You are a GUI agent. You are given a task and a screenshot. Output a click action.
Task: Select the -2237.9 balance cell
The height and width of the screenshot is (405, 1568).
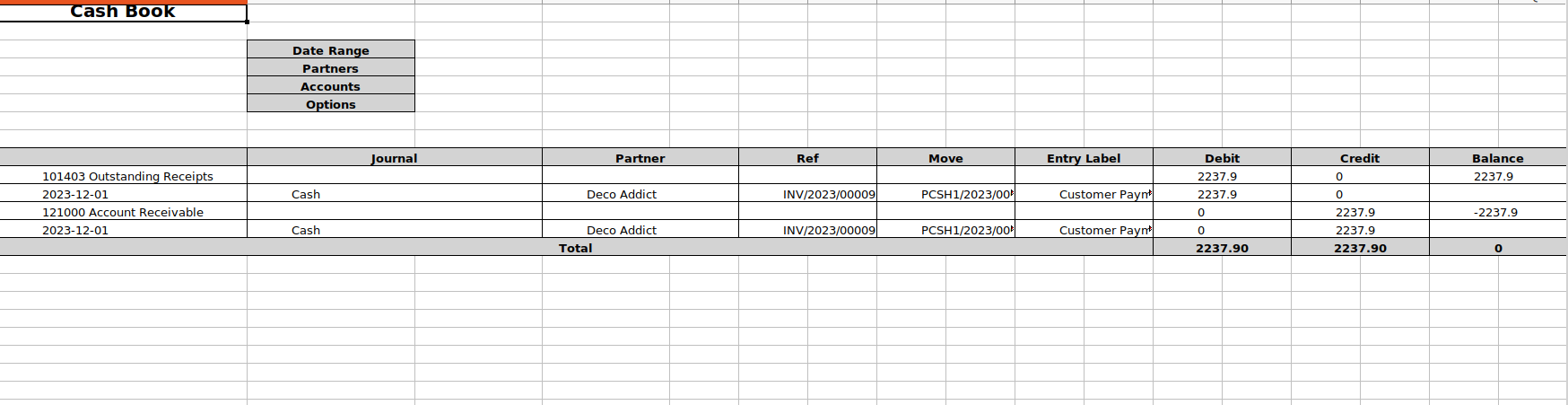point(1495,212)
